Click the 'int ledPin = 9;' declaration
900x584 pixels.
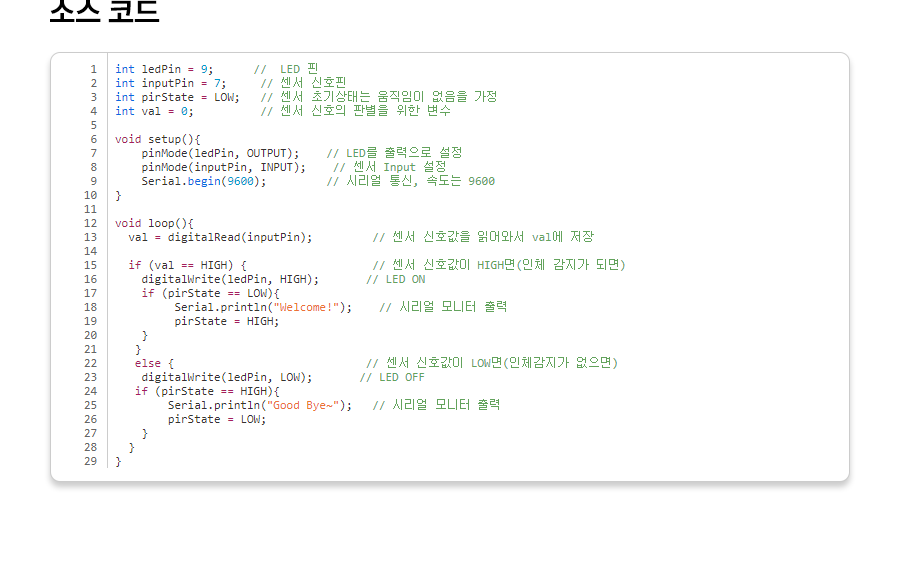coord(164,69)
